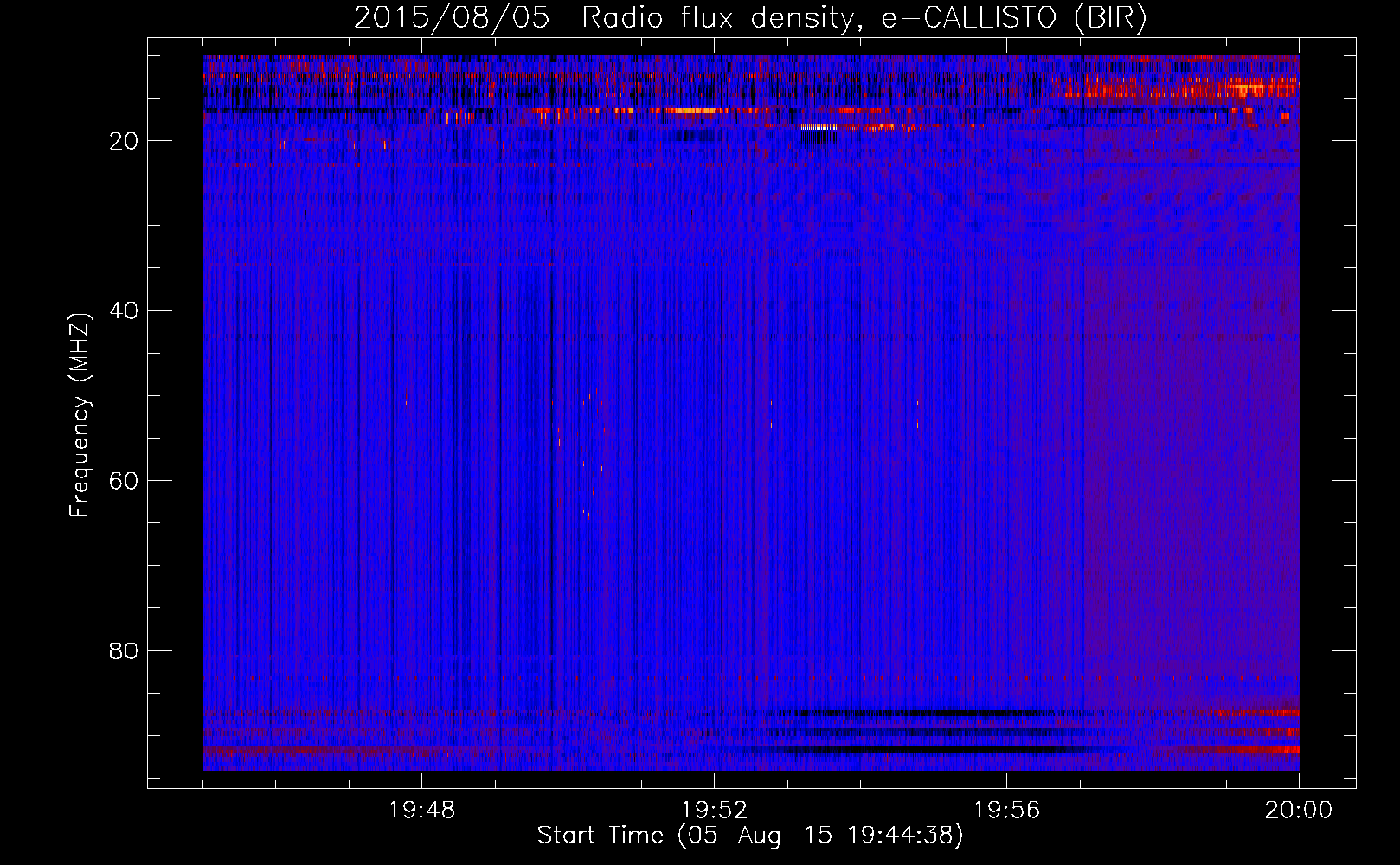The image size is (1400, 865).
Task: Click the 20 MHz frequency tick label
Action: (125, 141)
